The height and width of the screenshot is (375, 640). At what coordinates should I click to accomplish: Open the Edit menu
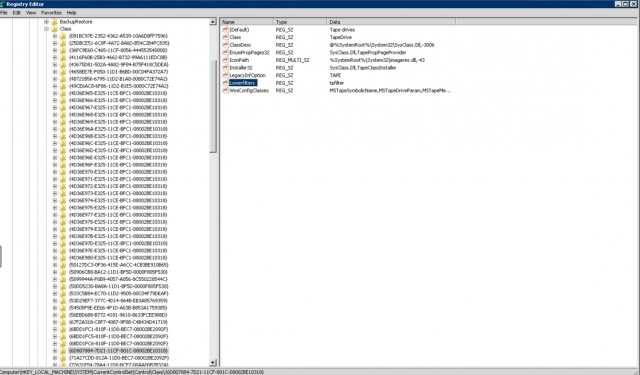click(x=16, y=13)
